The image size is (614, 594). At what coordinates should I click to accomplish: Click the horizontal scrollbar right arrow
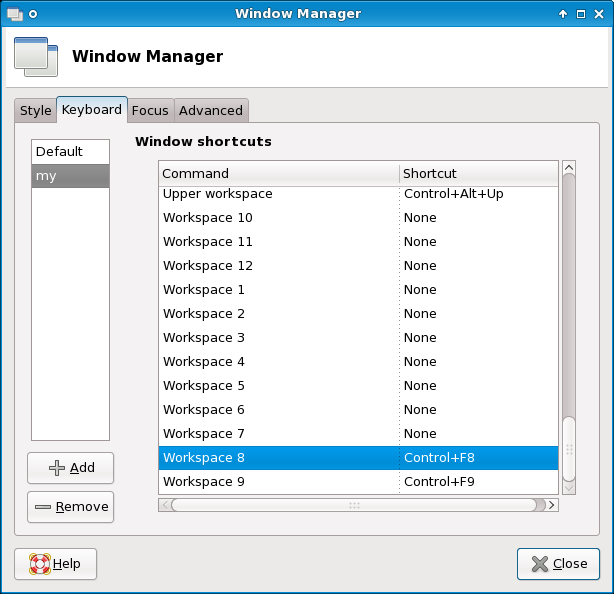552,505
